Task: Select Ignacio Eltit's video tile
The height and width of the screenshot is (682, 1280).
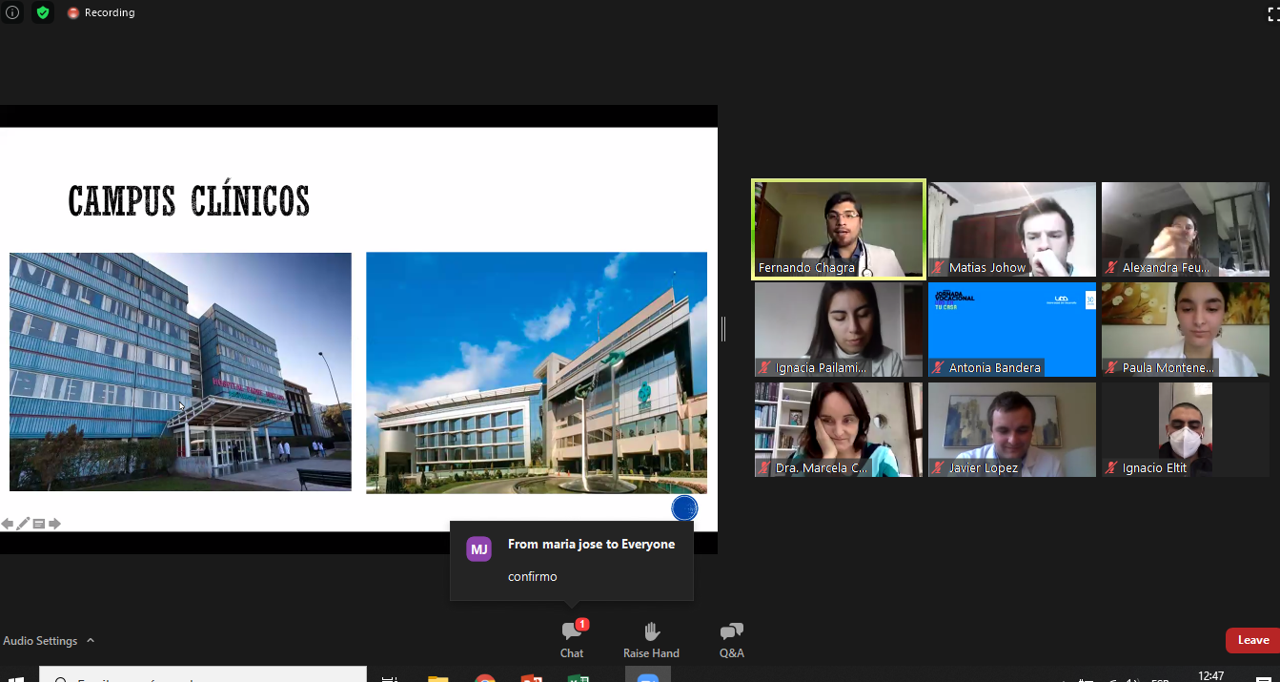Action: click(1185, 429)
